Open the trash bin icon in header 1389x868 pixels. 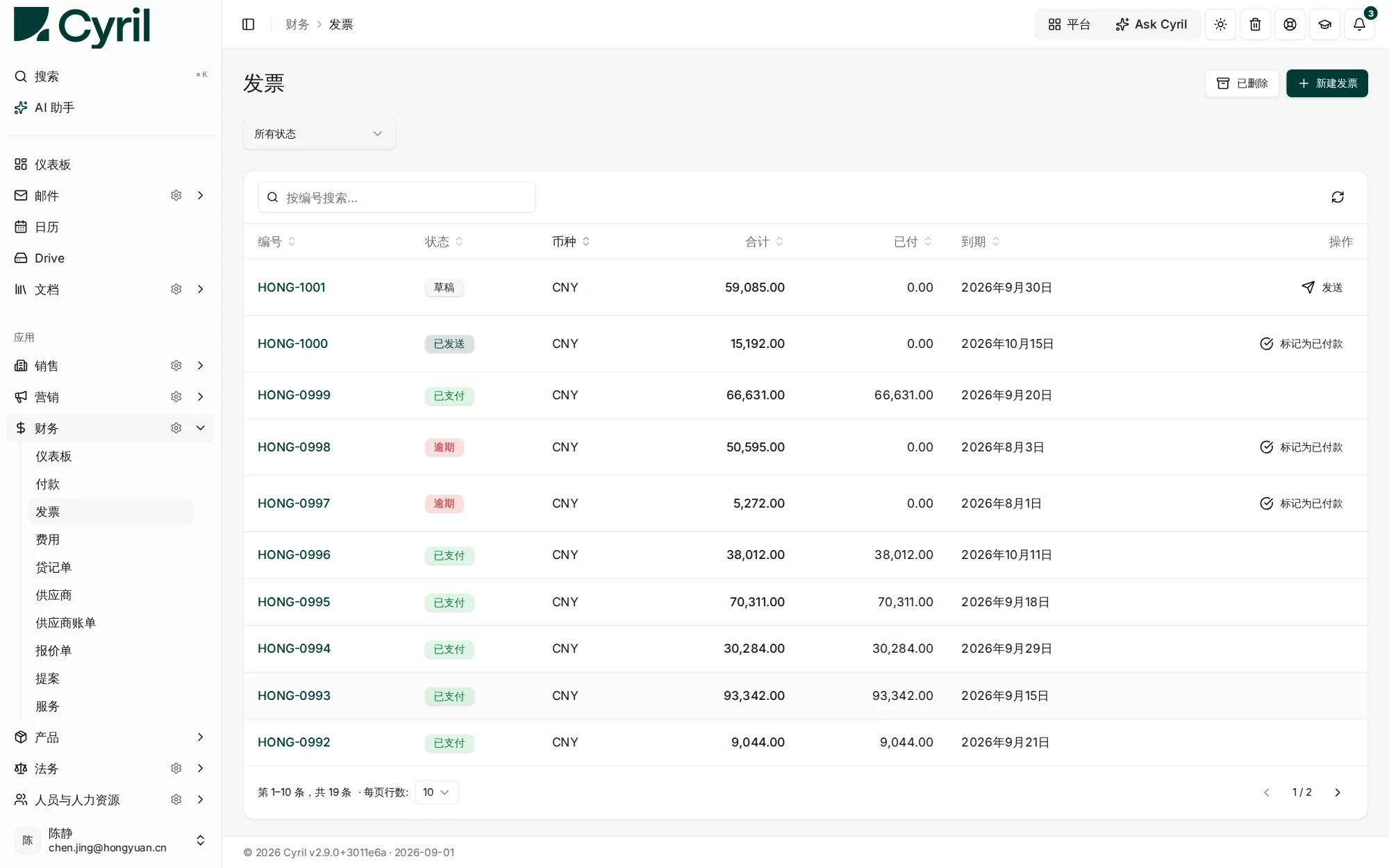click(1255, 24)
